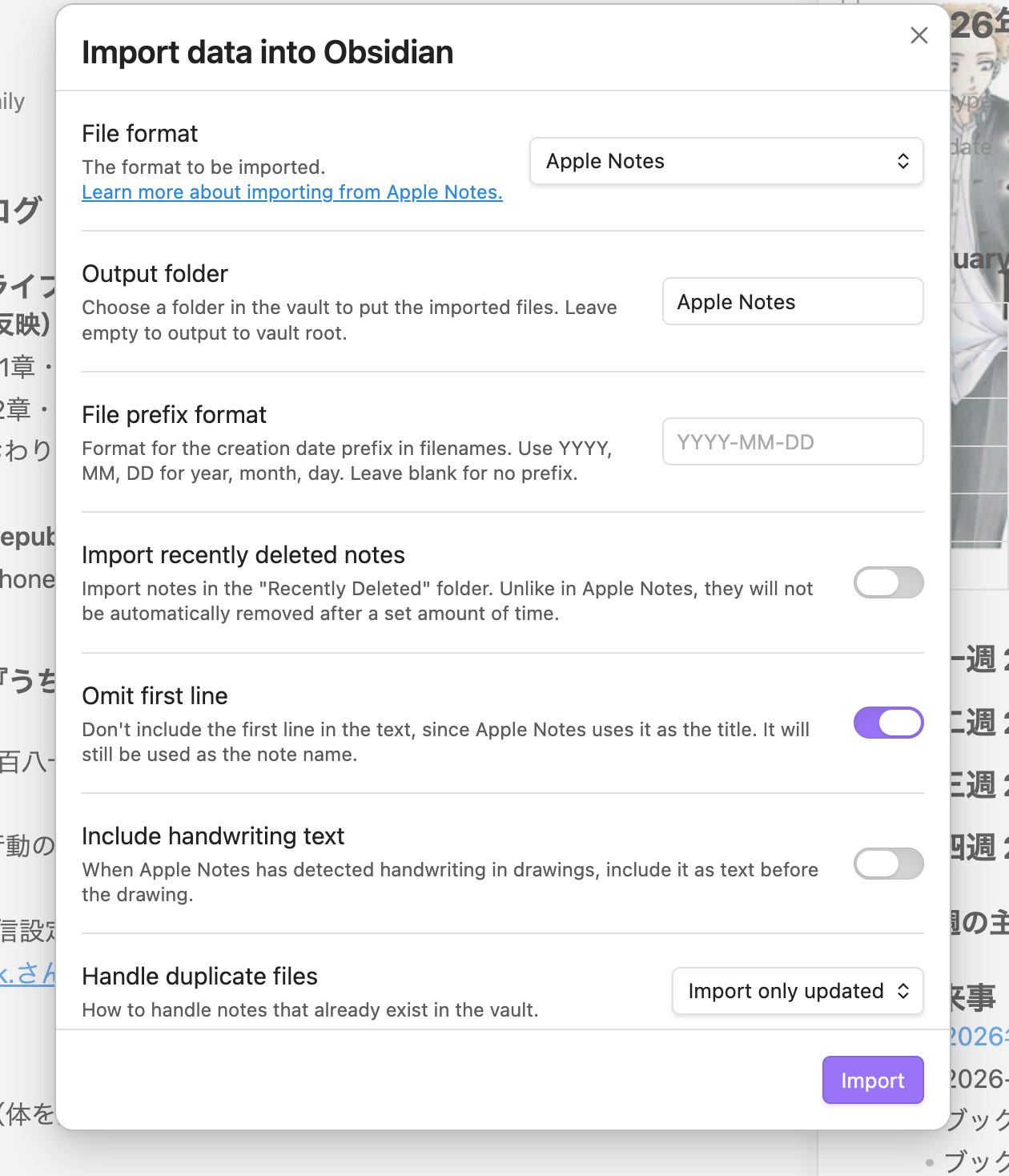
Task: Click "How to handle notes that already exist" text
Action: coord(310,1010)
